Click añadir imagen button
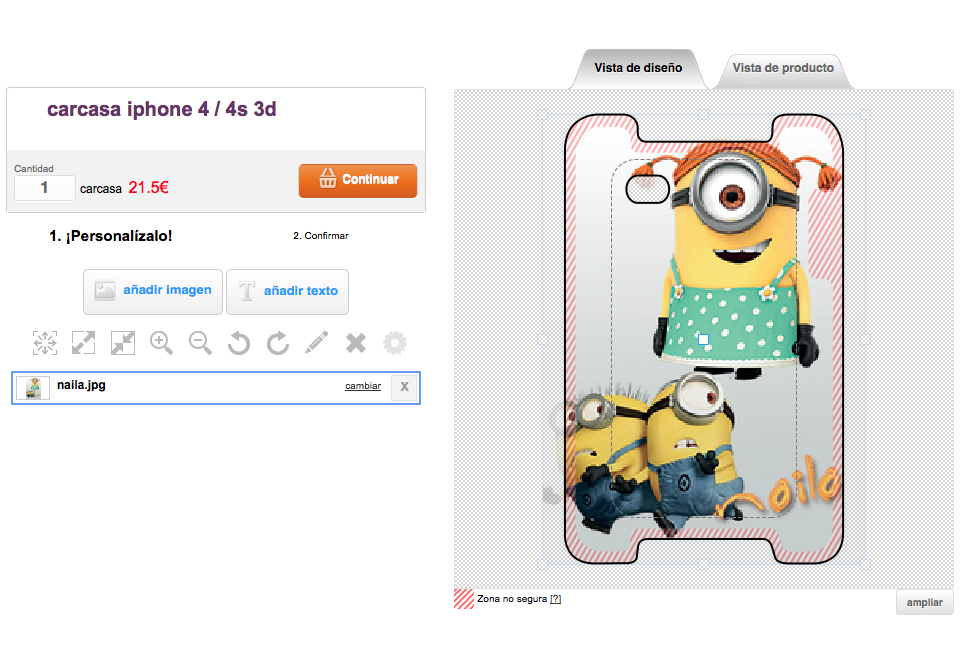 [153, 292]
